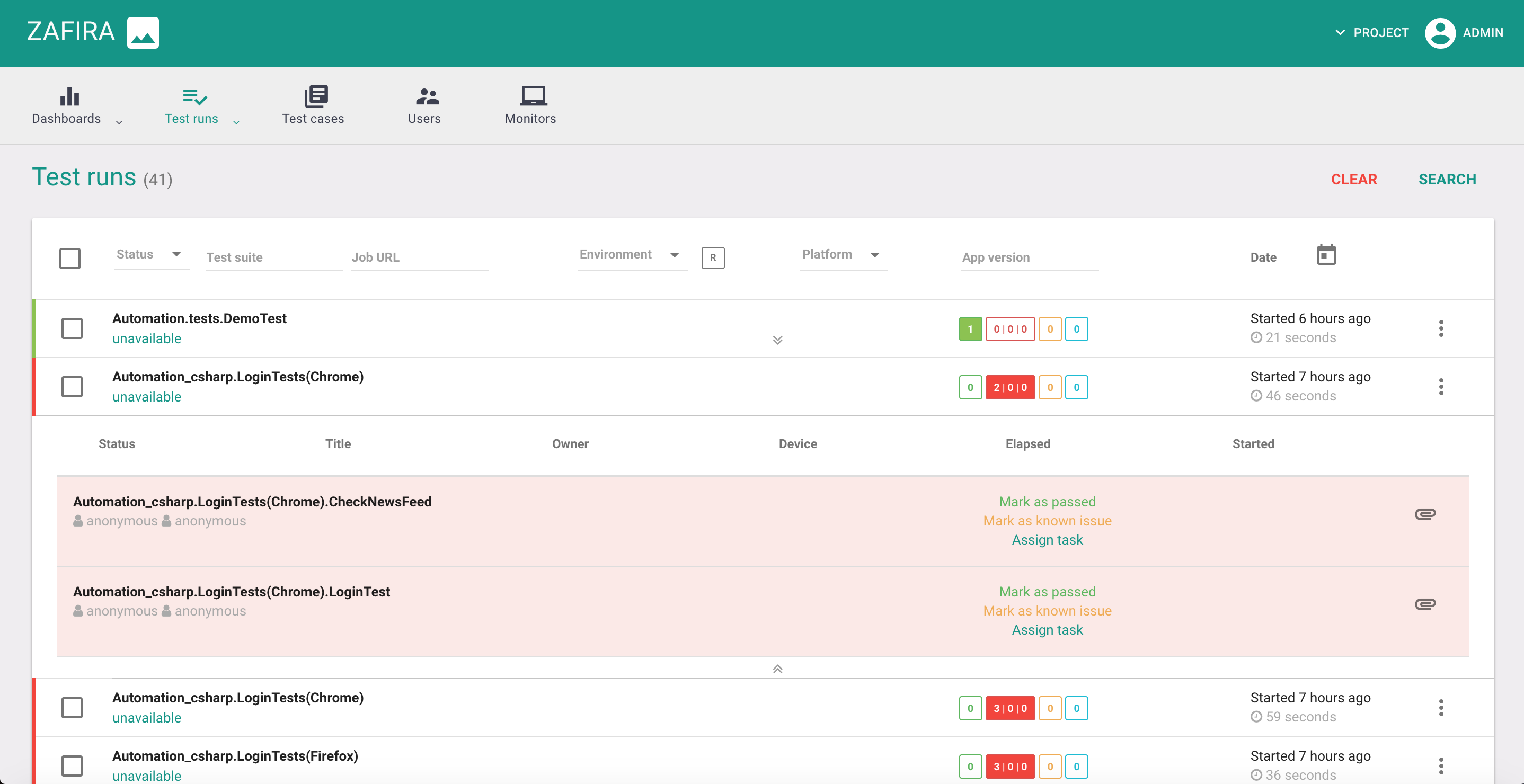This screenshot has width=1524, height=784.
Task: Click the red failed count badge 2|0|0
Action: tap(1009, 387)
